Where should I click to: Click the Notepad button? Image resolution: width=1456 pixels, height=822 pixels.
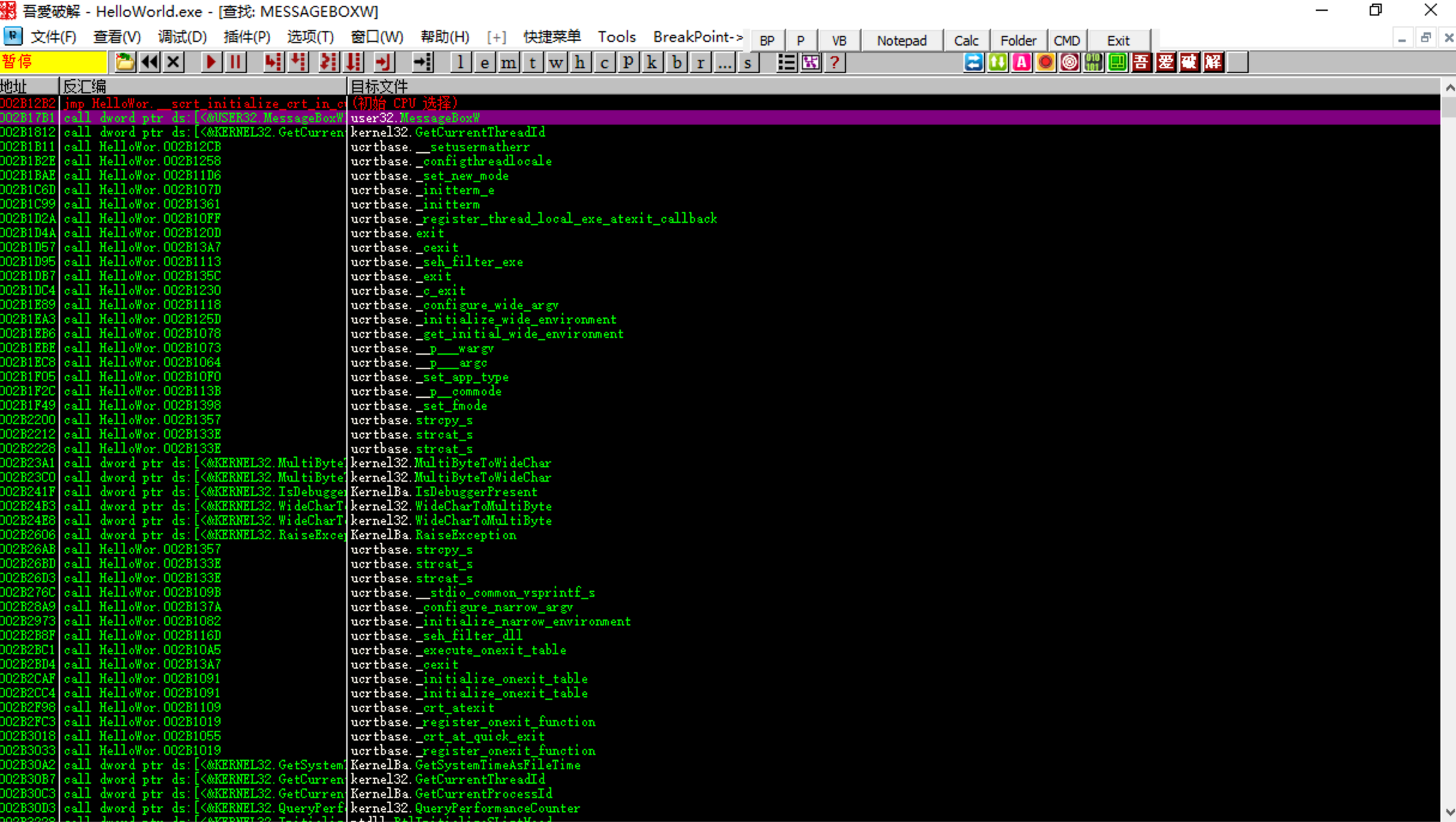click(x=902, y=41)
